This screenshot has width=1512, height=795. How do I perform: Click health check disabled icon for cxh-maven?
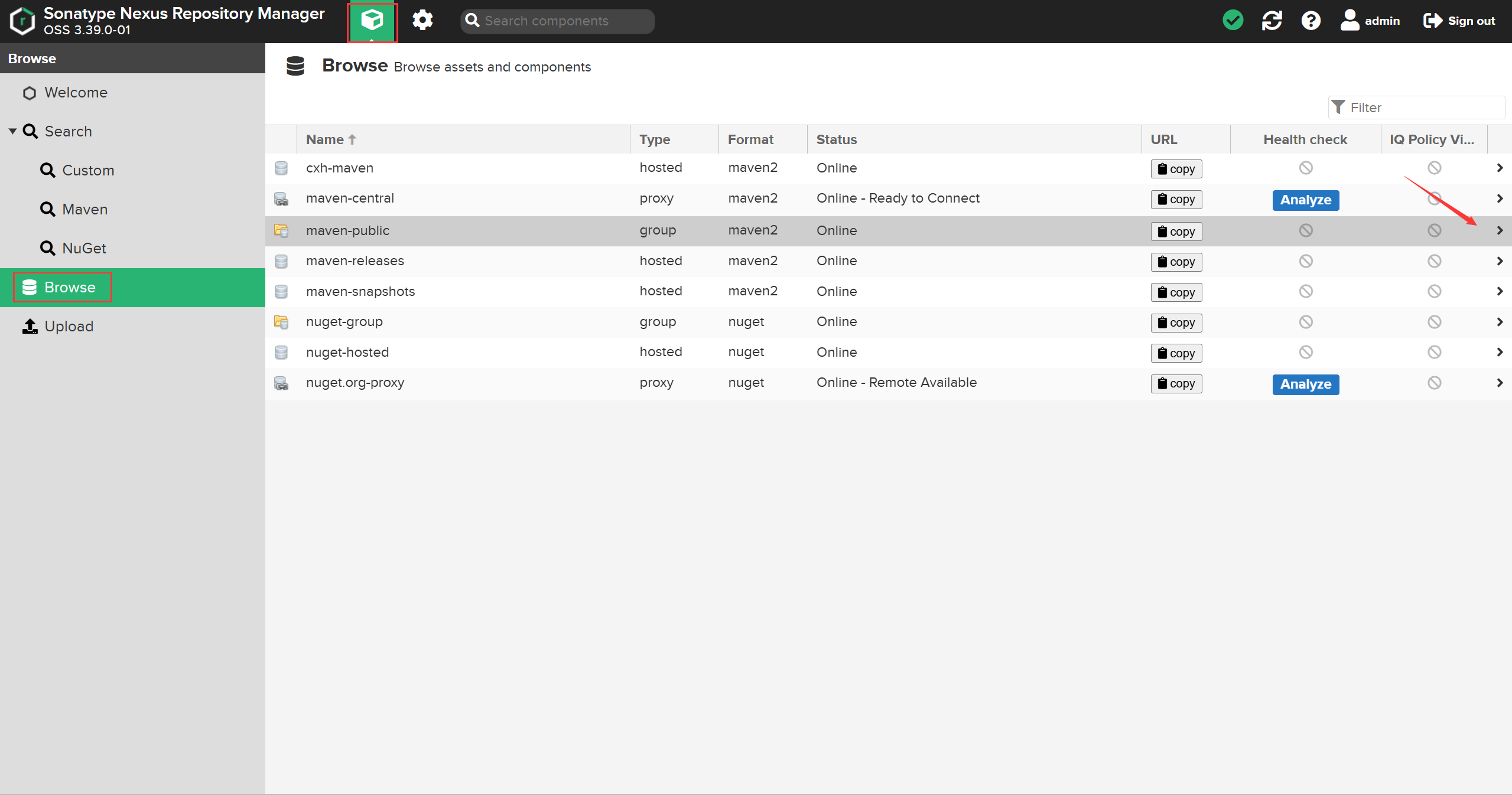(x=1305, y=168)
